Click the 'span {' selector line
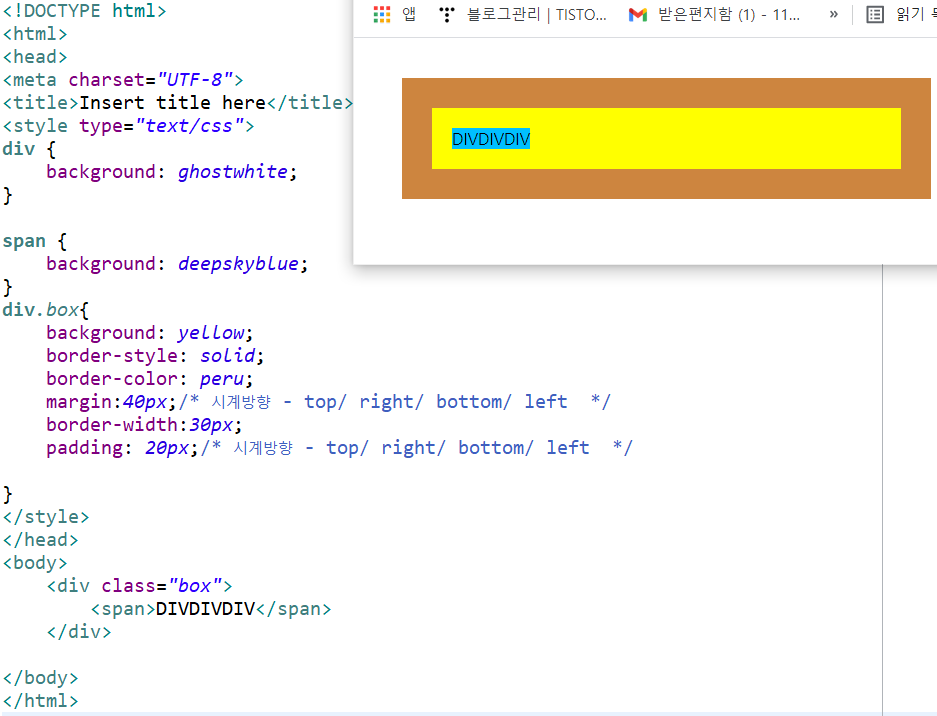The image size is (937, 716). pyautogui.click(x=35, y=241)
